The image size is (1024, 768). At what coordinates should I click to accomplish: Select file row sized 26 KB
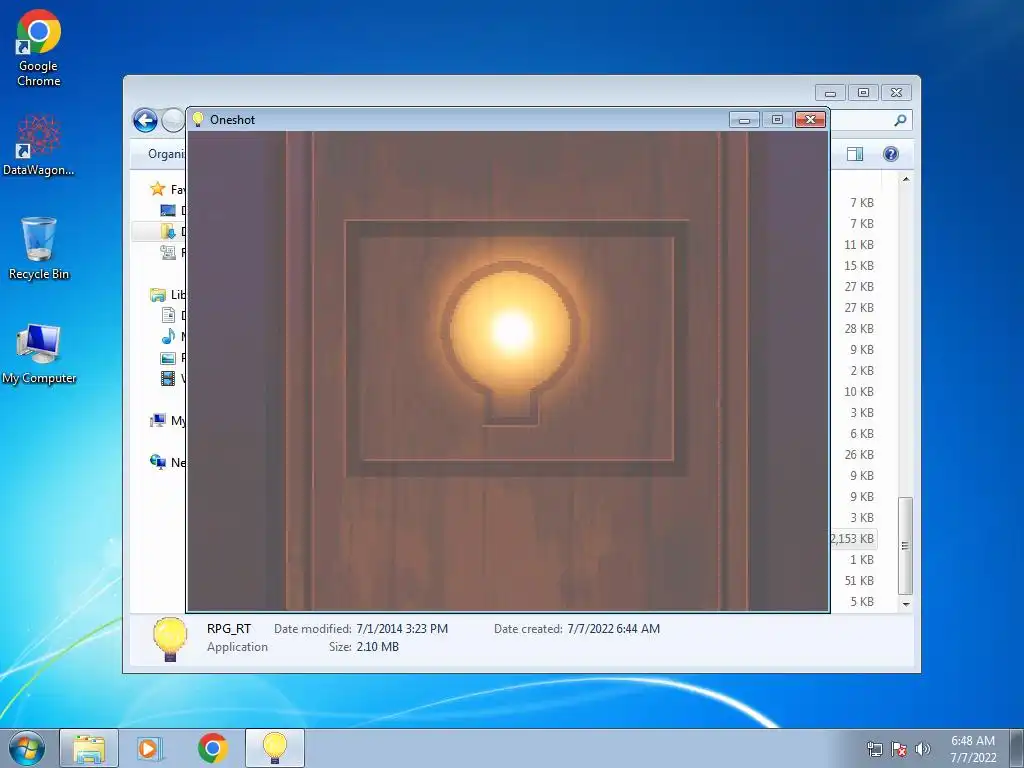(859, 455)
